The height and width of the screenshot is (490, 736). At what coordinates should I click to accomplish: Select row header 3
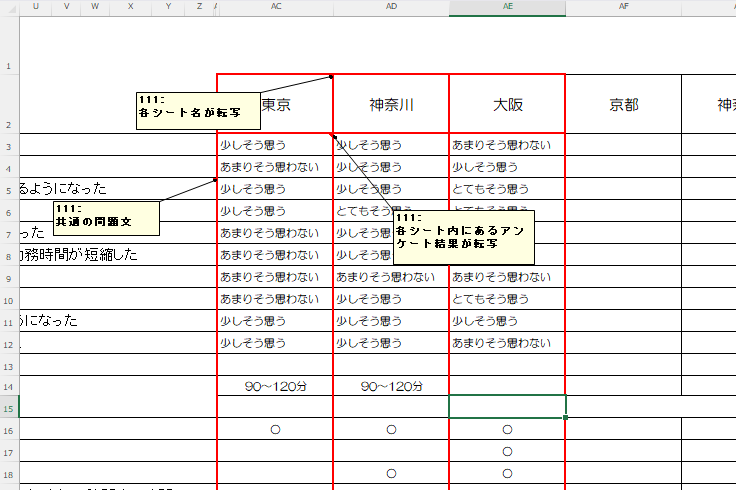click(9, 145)
